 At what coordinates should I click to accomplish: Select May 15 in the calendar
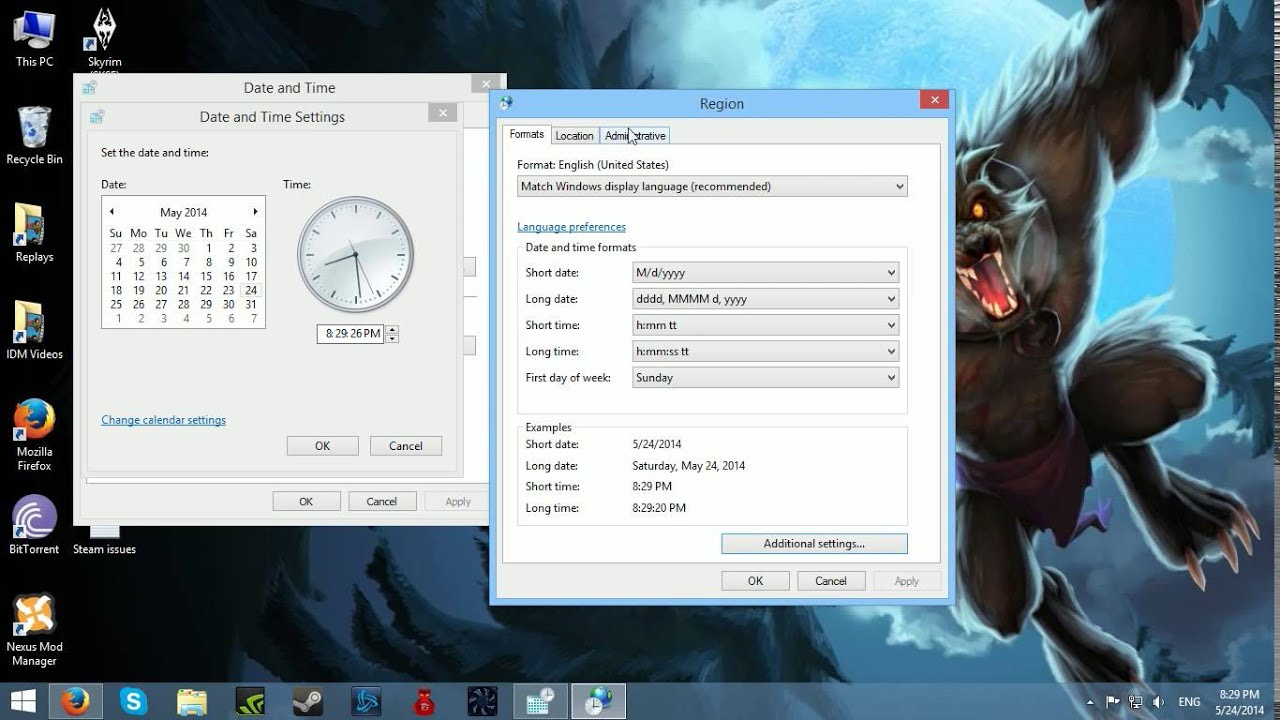click(x=206, y=277)
